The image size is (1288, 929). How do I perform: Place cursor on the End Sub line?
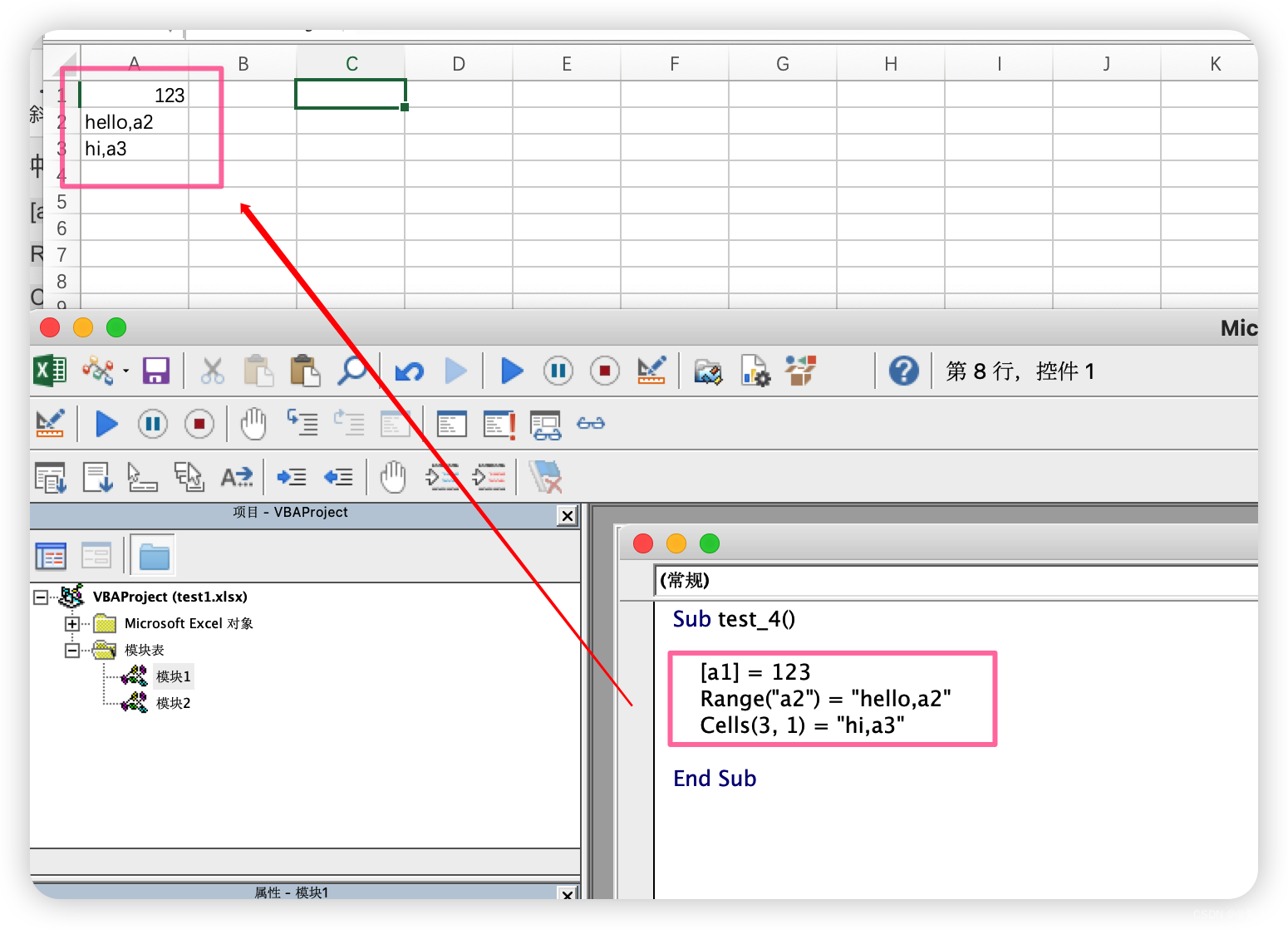click(x=715, y=779)
